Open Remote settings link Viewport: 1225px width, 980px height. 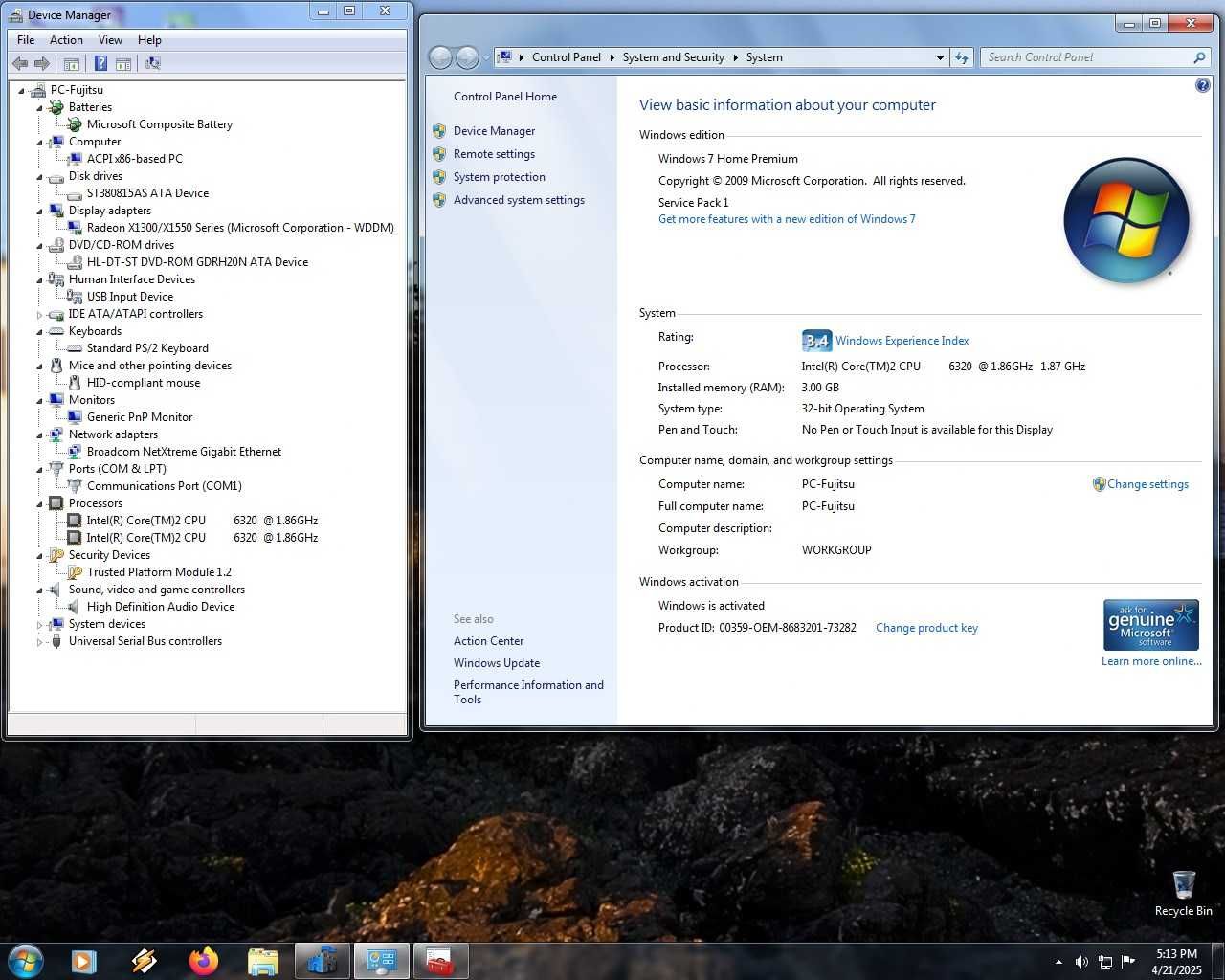pos(494,154)
